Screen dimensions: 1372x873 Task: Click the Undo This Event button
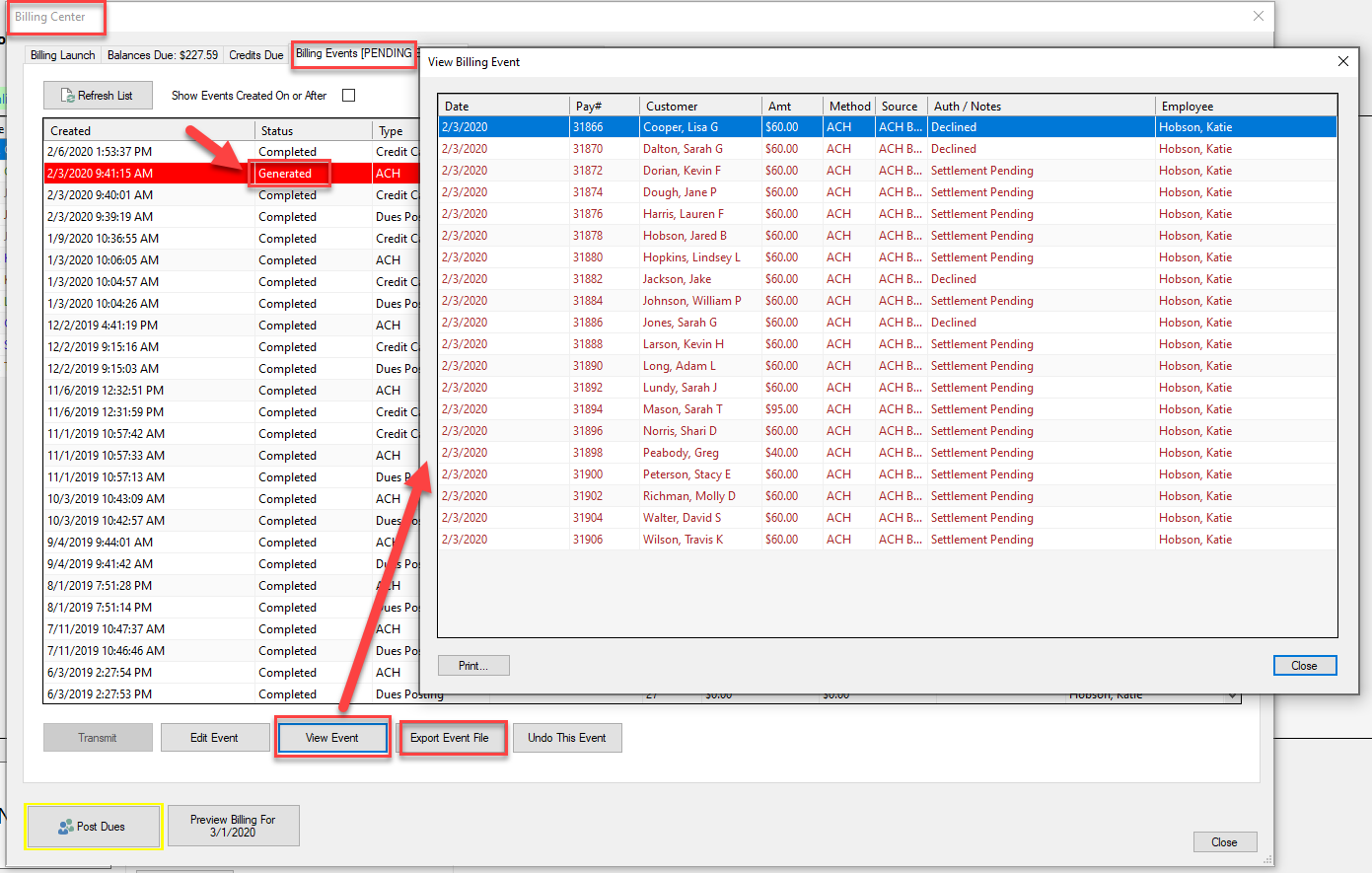click(567, 738)
